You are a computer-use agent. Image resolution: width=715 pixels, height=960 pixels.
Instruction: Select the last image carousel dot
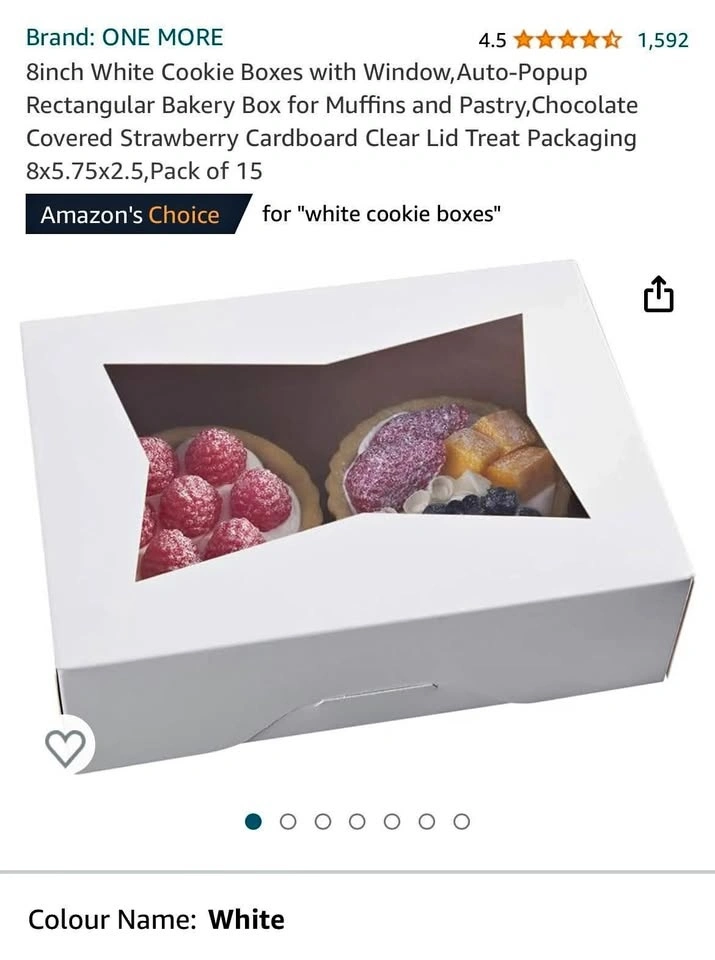(462, 821)
